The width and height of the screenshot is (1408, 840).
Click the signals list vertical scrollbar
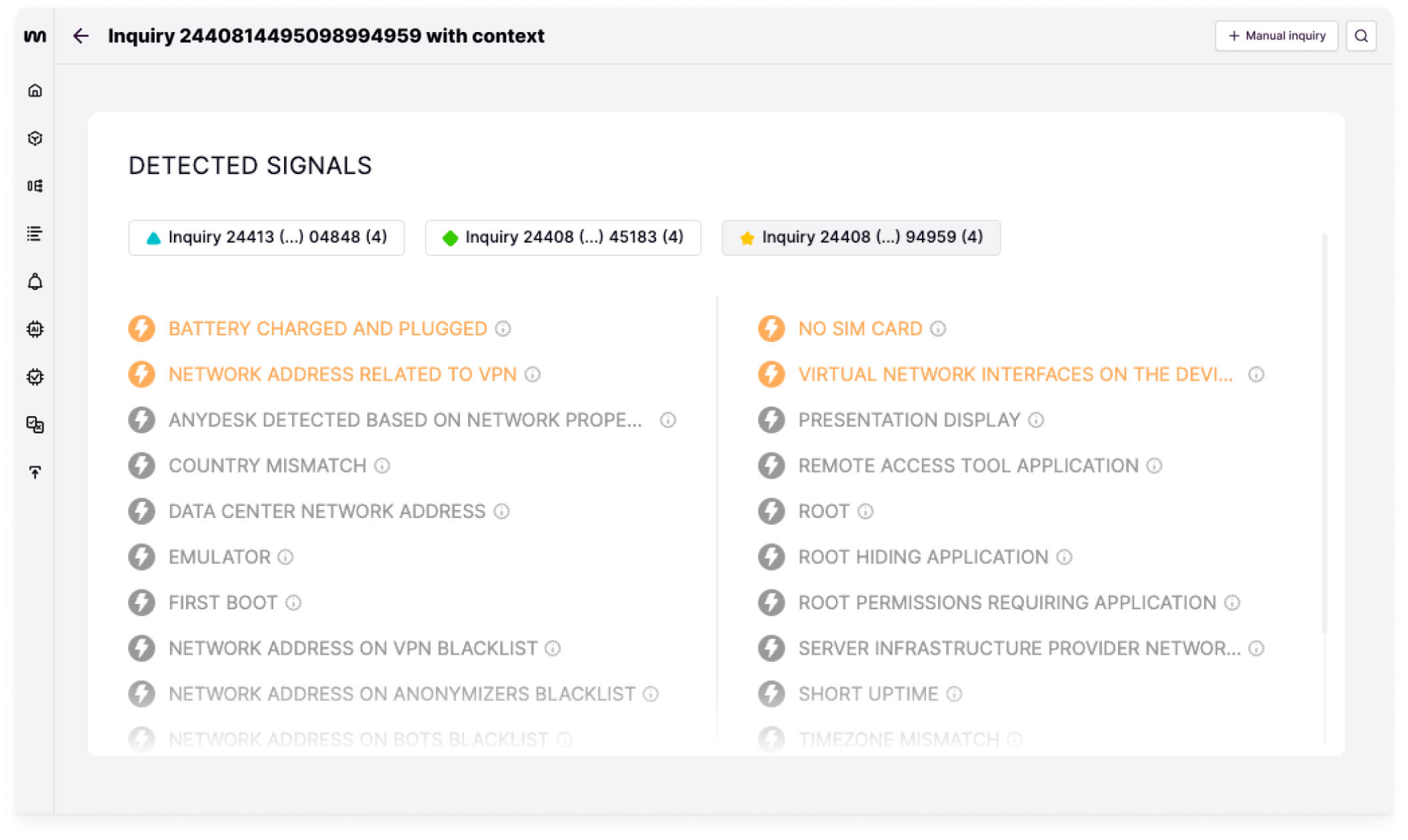coord(1324,433)
